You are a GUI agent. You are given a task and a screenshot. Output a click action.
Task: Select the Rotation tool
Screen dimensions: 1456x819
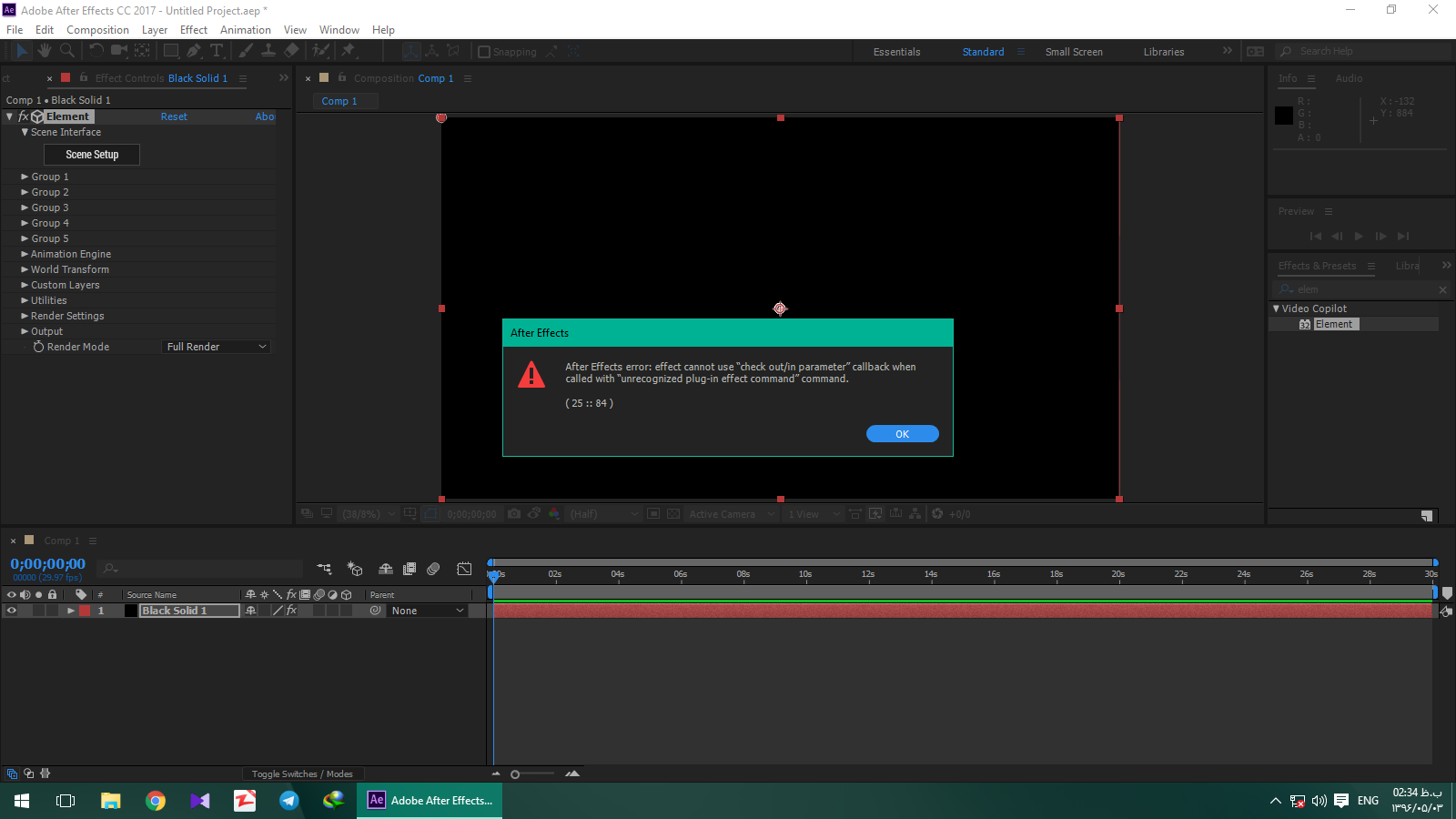click(96, 51)
